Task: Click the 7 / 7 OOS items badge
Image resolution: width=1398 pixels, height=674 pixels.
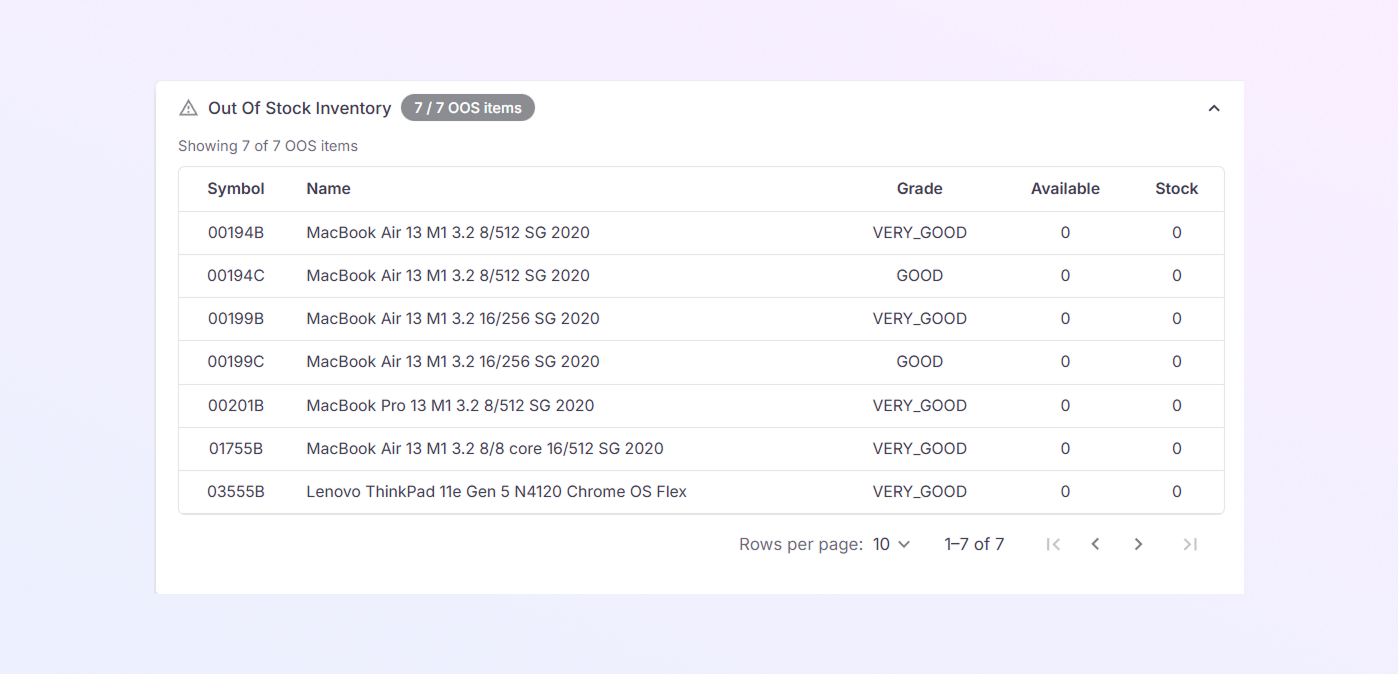Action: pyautogui.click(x=468, y=108)
